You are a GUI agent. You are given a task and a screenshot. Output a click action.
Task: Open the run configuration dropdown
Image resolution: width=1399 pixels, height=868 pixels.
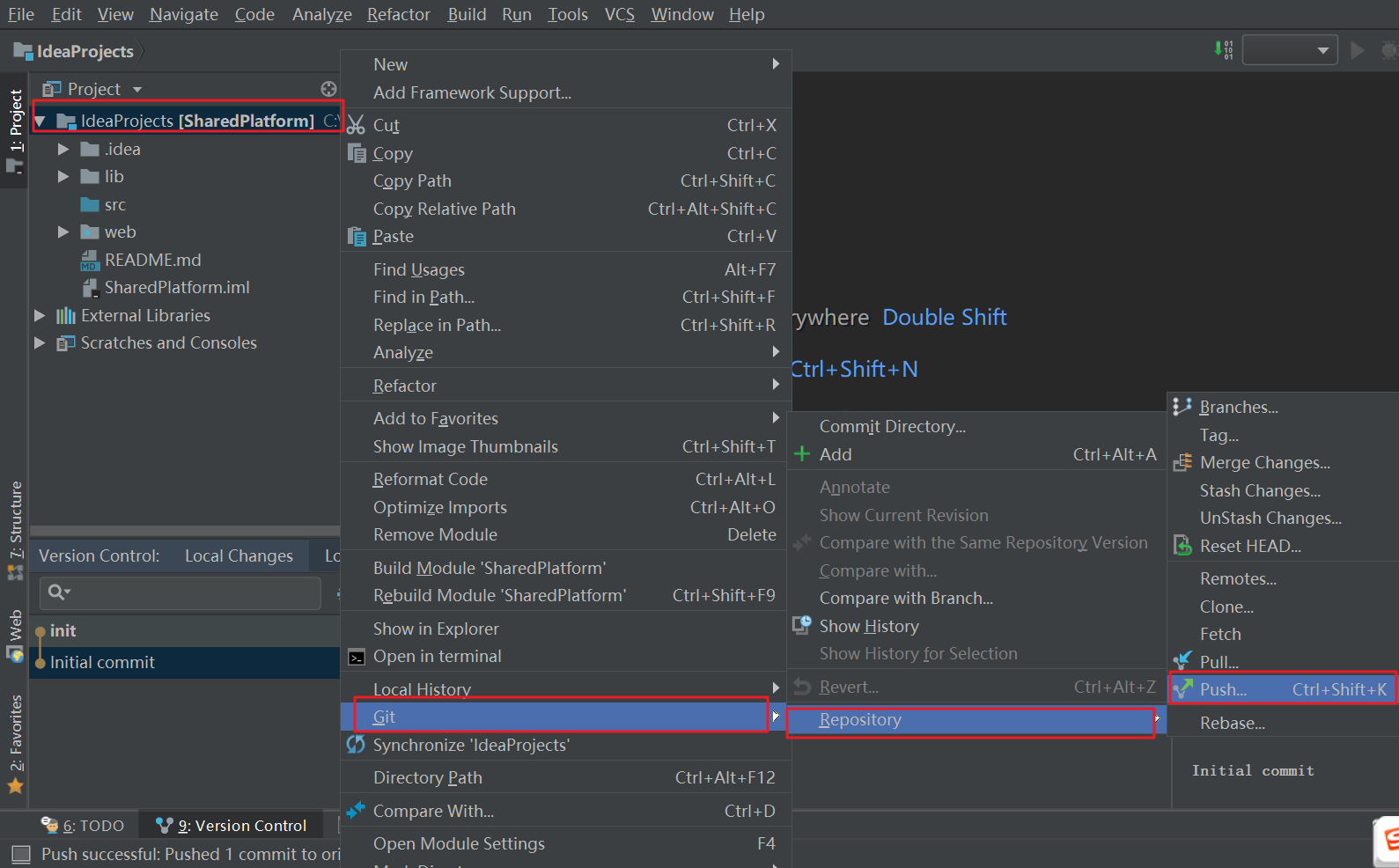click(x=1290, y=50)
